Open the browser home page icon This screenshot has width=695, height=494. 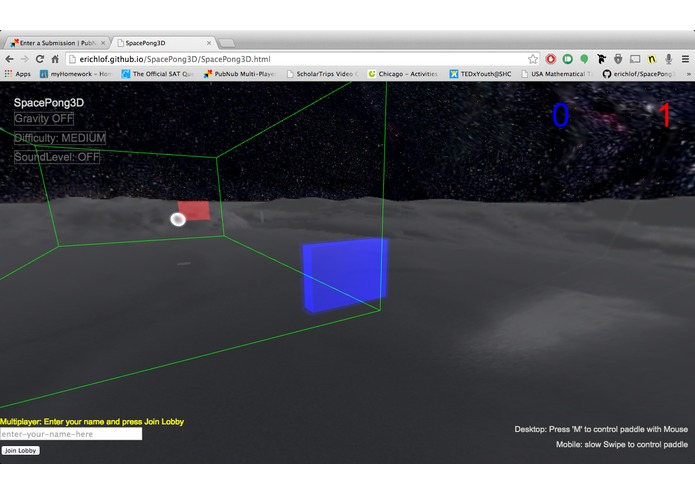(55, 59)
